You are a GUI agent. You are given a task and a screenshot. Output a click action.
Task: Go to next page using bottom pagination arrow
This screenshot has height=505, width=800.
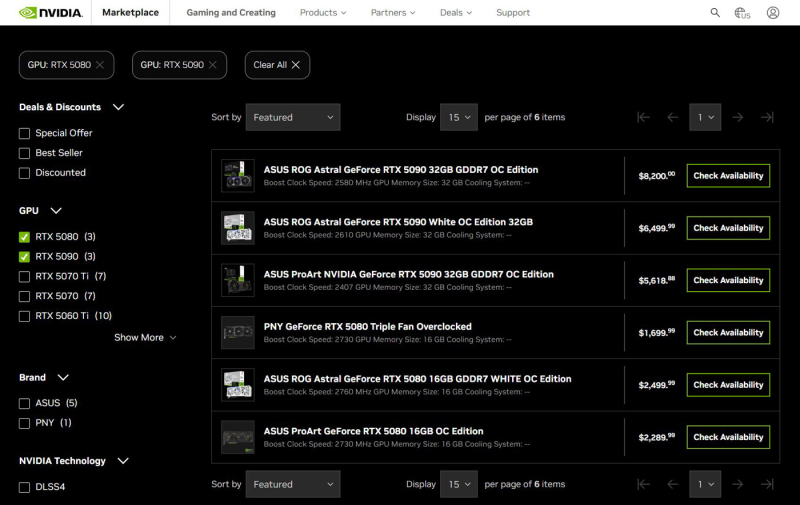tap(738, 484)
